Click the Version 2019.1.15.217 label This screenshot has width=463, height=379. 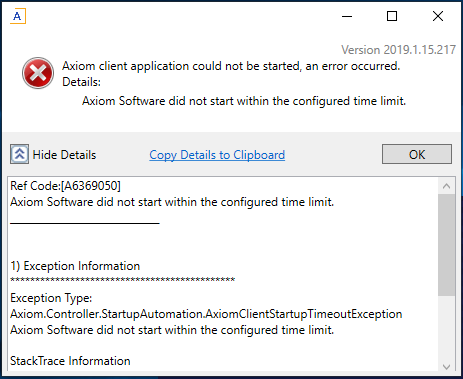tap(398, 50)
